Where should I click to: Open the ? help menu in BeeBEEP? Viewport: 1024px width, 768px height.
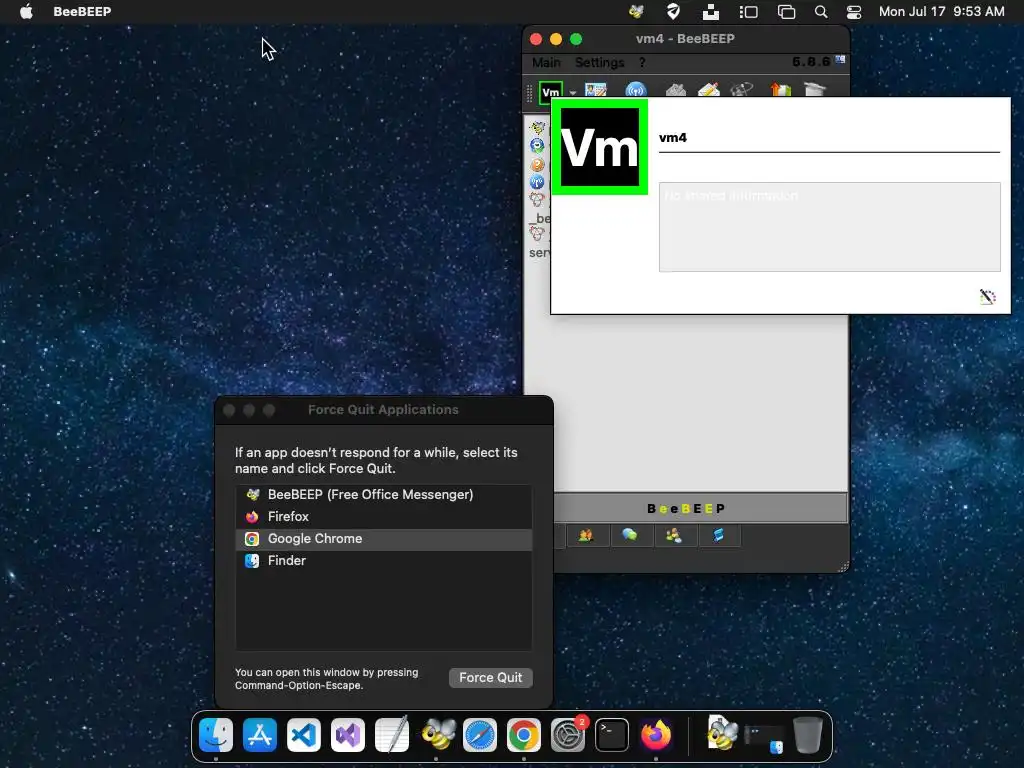coord(642,63)
